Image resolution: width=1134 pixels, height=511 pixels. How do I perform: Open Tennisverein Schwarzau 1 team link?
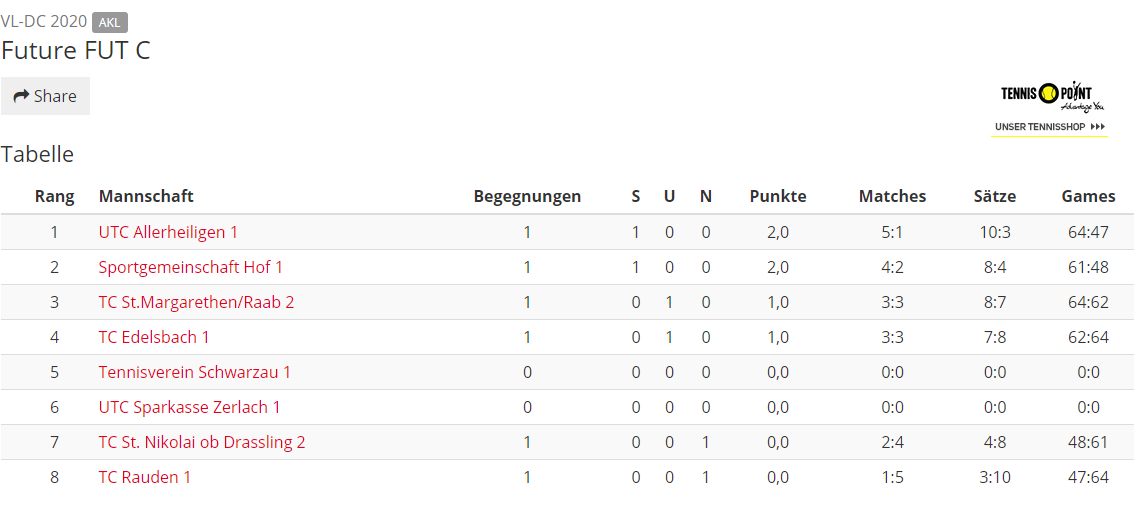tap(195, 372)
